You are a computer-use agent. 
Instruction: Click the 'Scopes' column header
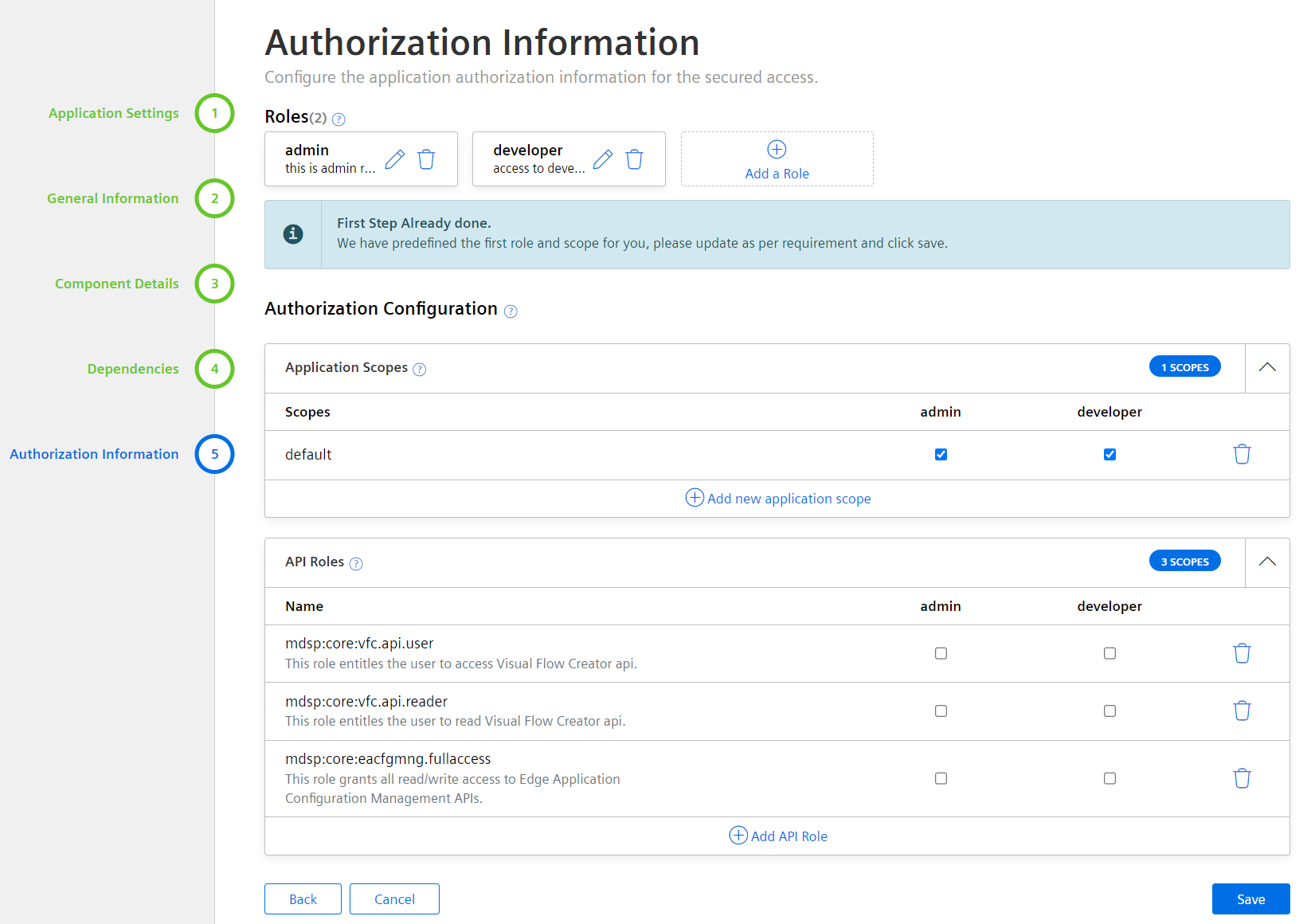(x=307, y=412)
